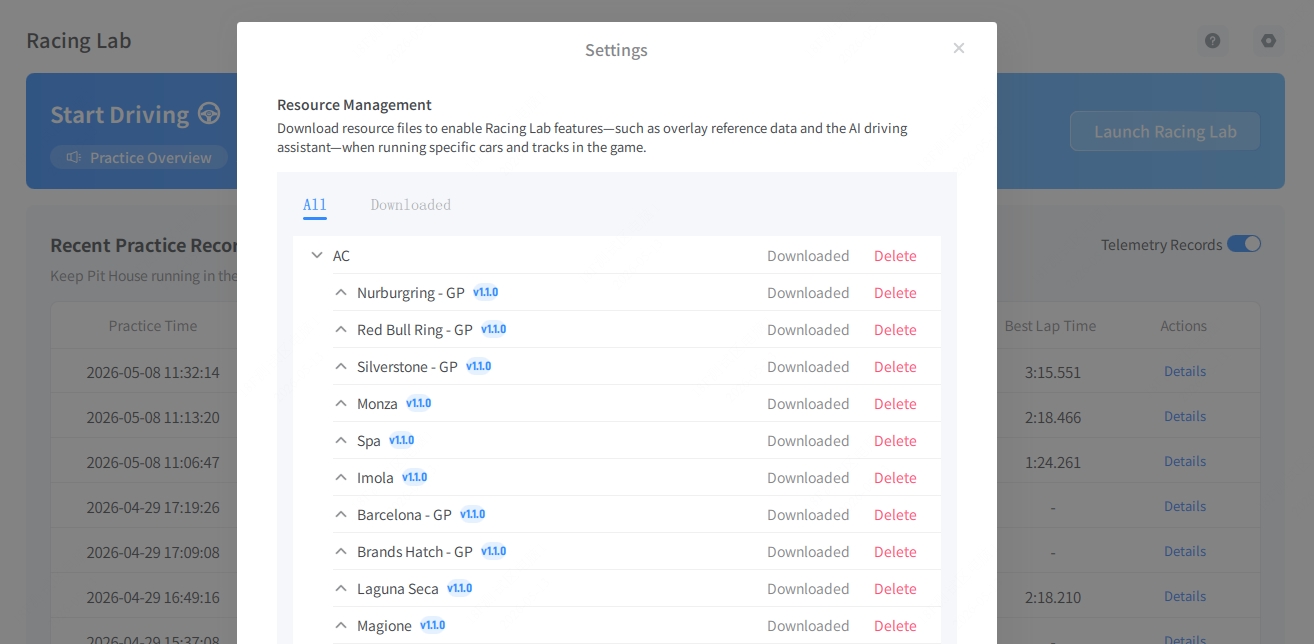Click the v1.1.0 badge next to Imola
The image size is (1314, 644).
[x=415, y=477]
